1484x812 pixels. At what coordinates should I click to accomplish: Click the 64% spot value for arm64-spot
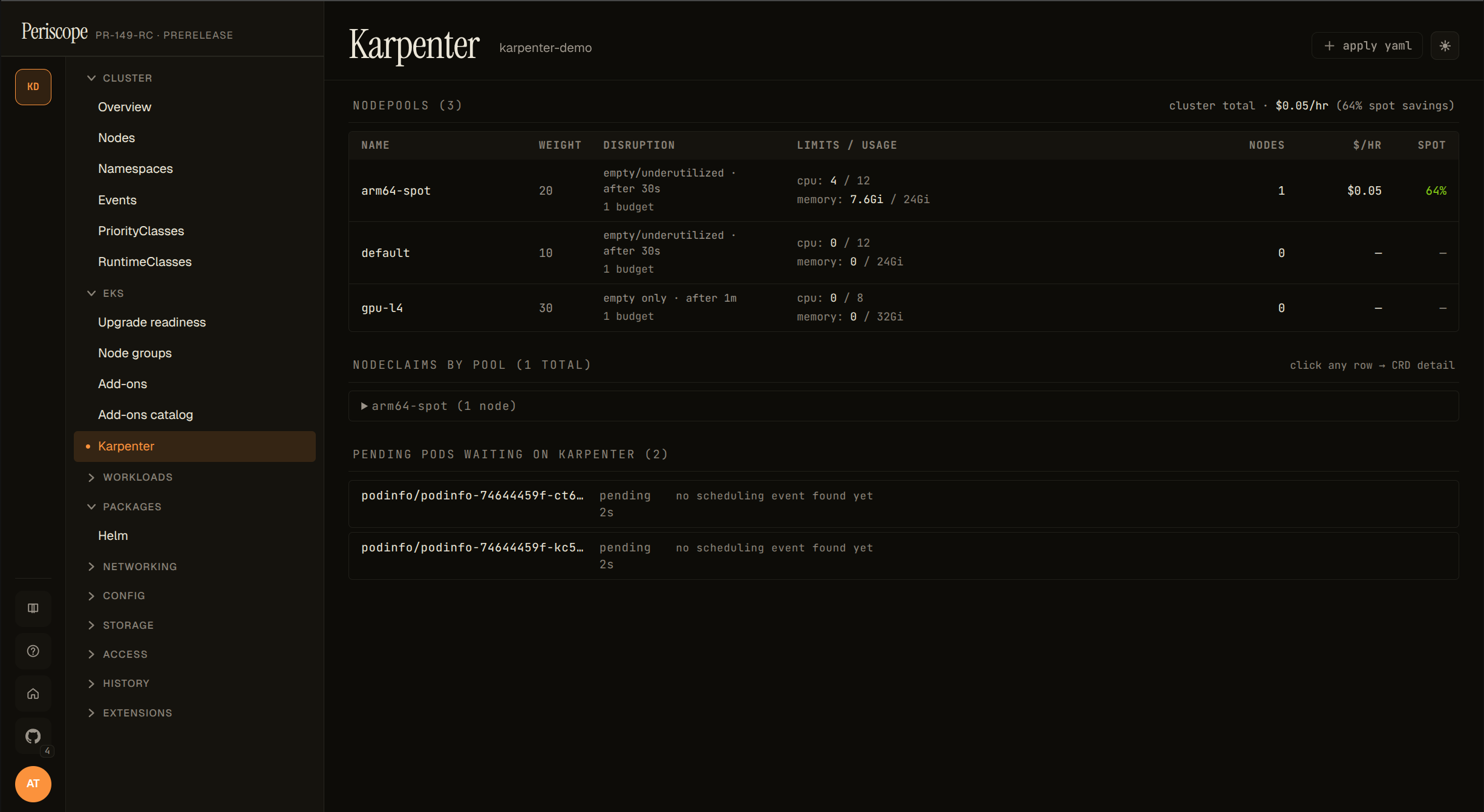[1436, 191]
